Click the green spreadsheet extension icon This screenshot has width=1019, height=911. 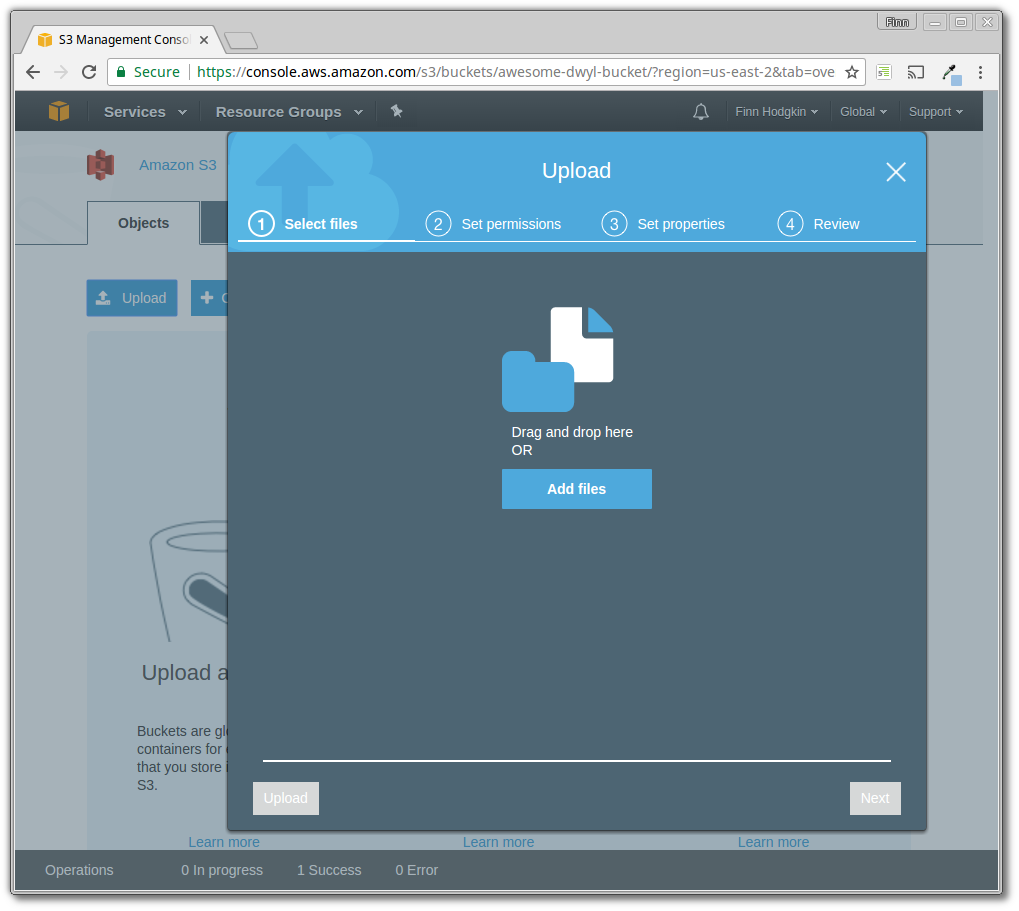pyautogui.click(x=884, y=72)
